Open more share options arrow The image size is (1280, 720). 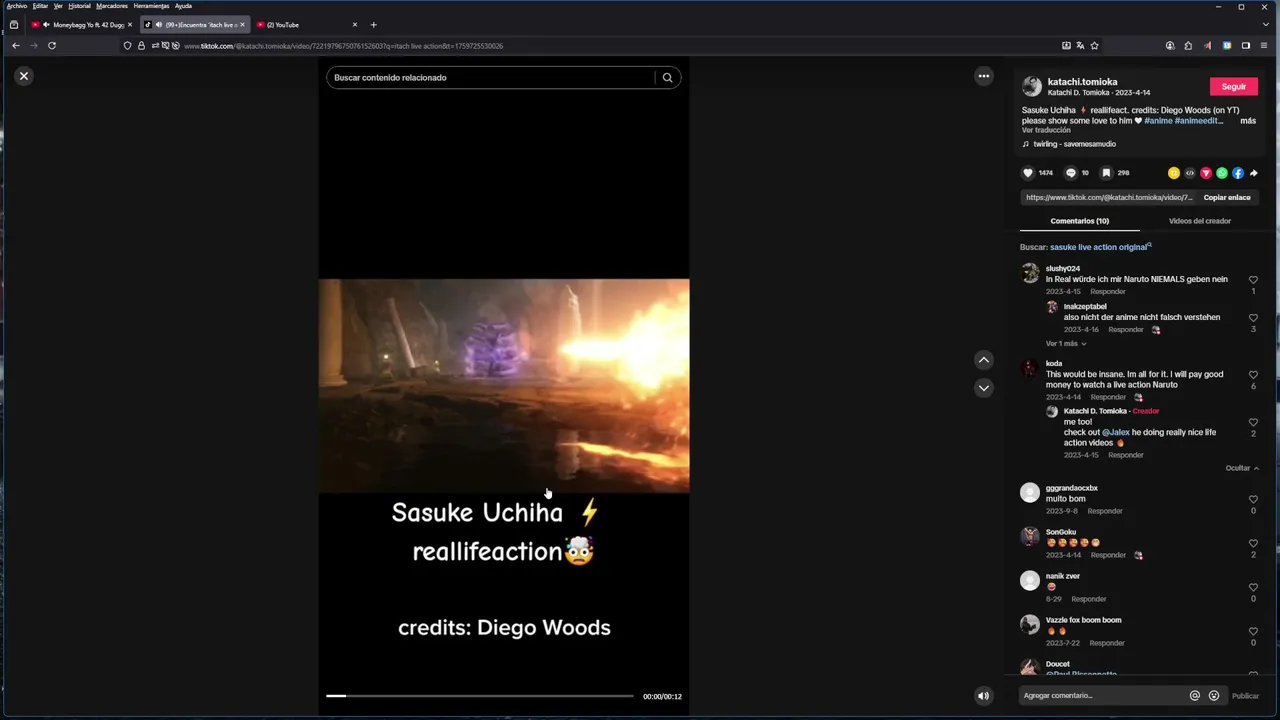coord(1254,173)
